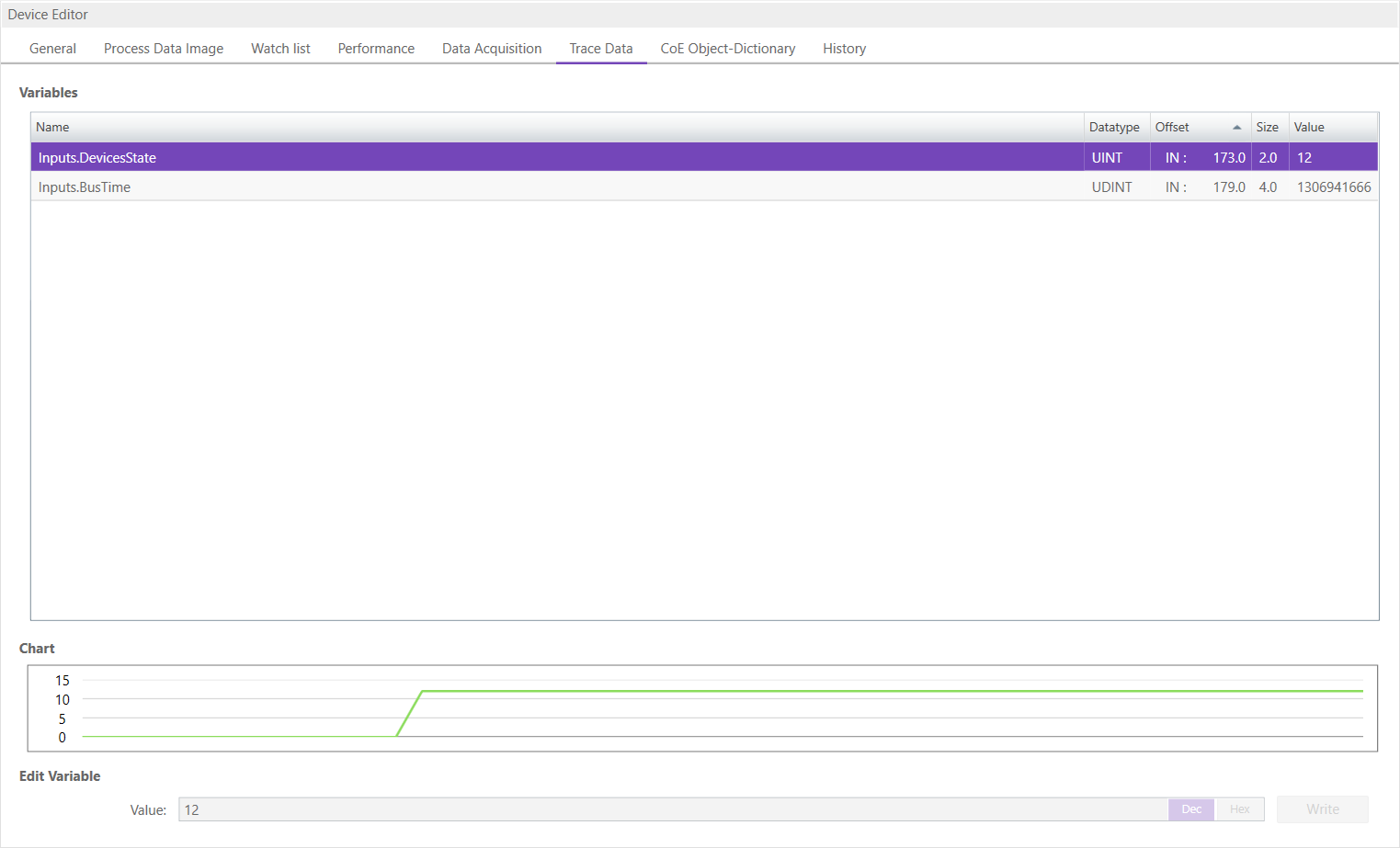Reselect the Trace Data tab
This screenshot has width=1400, height=848.
pos(600,48)
